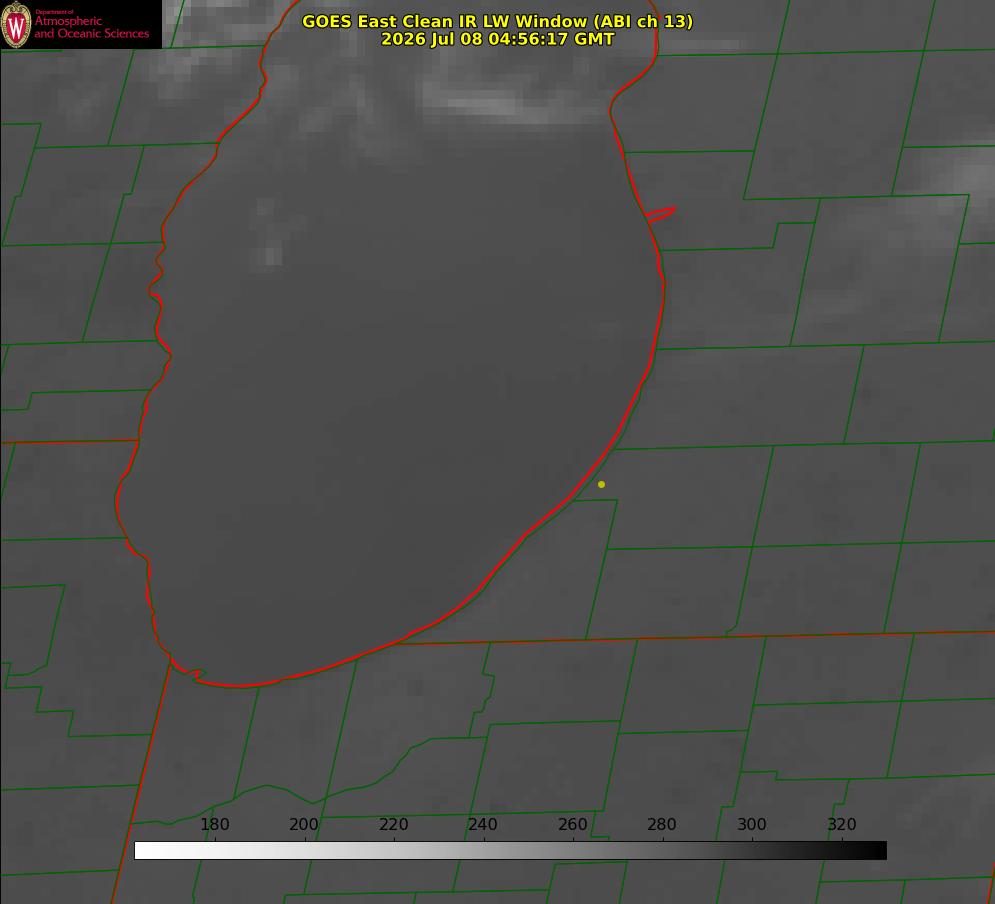The width and height of the screenshot is (995, 904).
Task: Click the yellow dot marker near the shoreline
Action: [x=601, y=484]
